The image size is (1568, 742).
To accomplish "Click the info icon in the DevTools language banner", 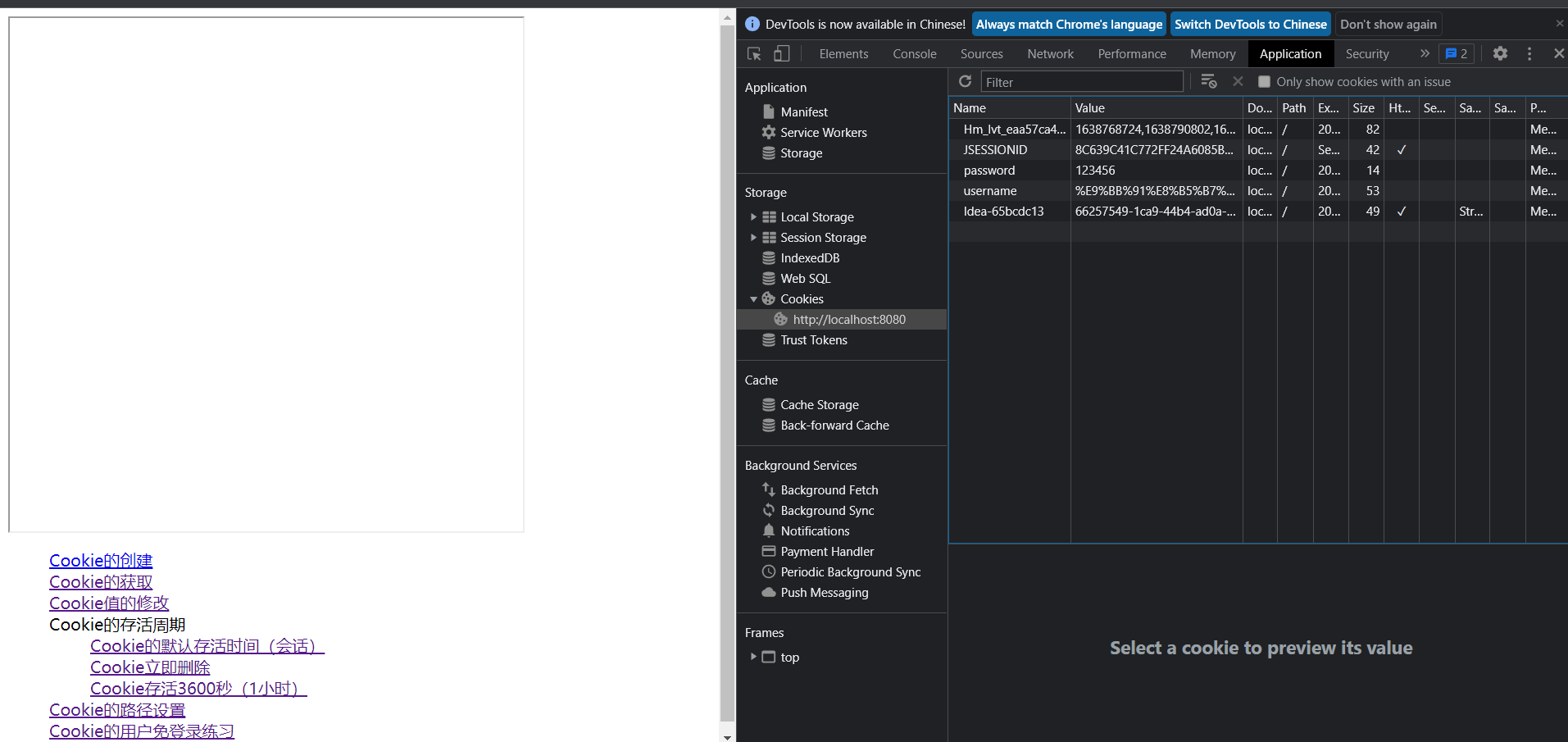I will click(x=752, y=25).
